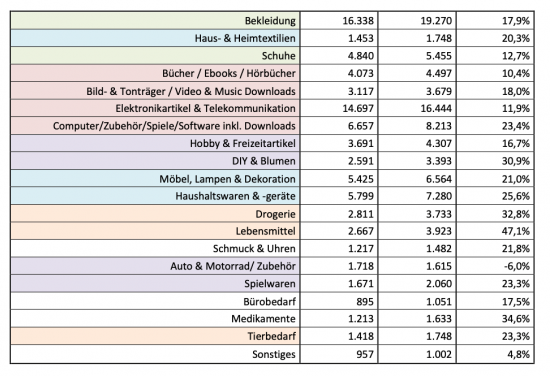The height and width of the screenshot is (376, 550).
Task: Select the 25,6% cell
Action: (x=516, y=196)
